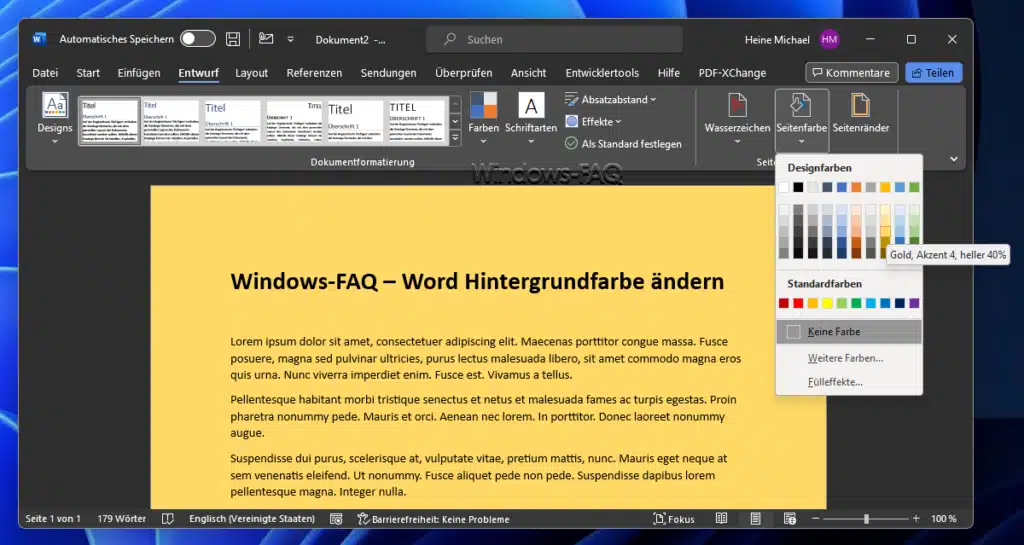Switch to the Start tab

88,73
